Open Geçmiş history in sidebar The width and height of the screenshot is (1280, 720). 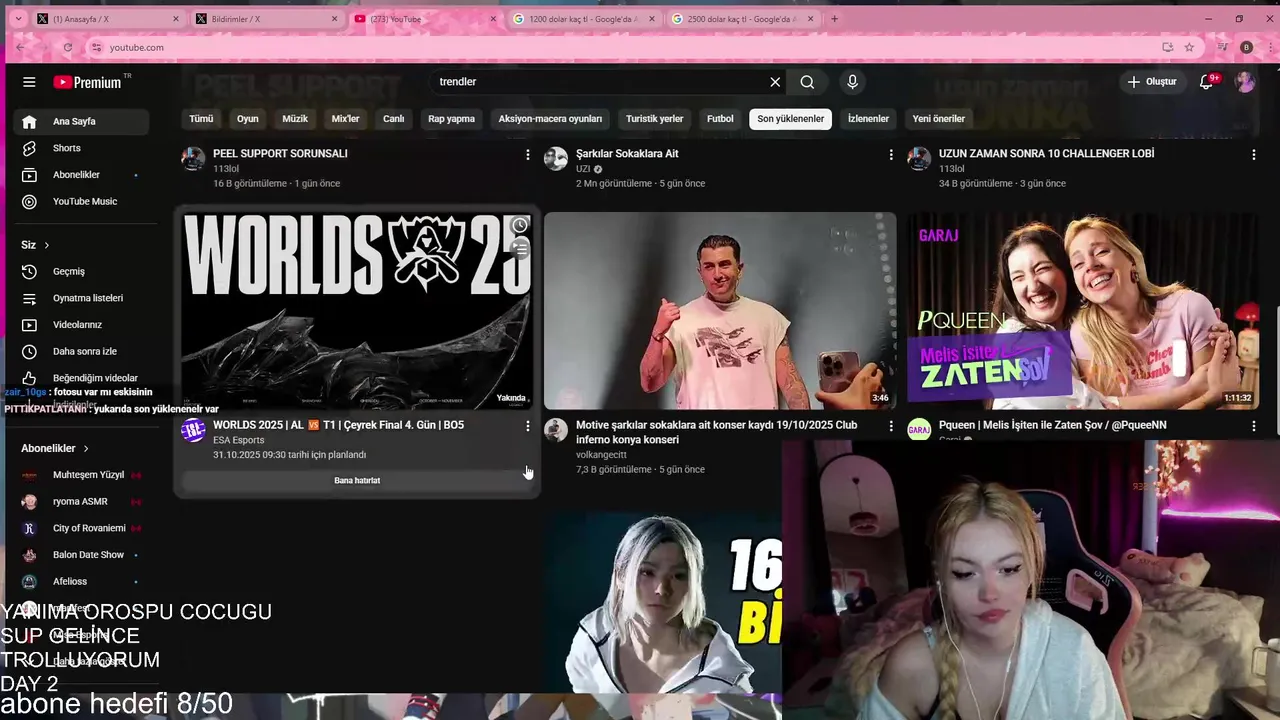click(81, 272)
